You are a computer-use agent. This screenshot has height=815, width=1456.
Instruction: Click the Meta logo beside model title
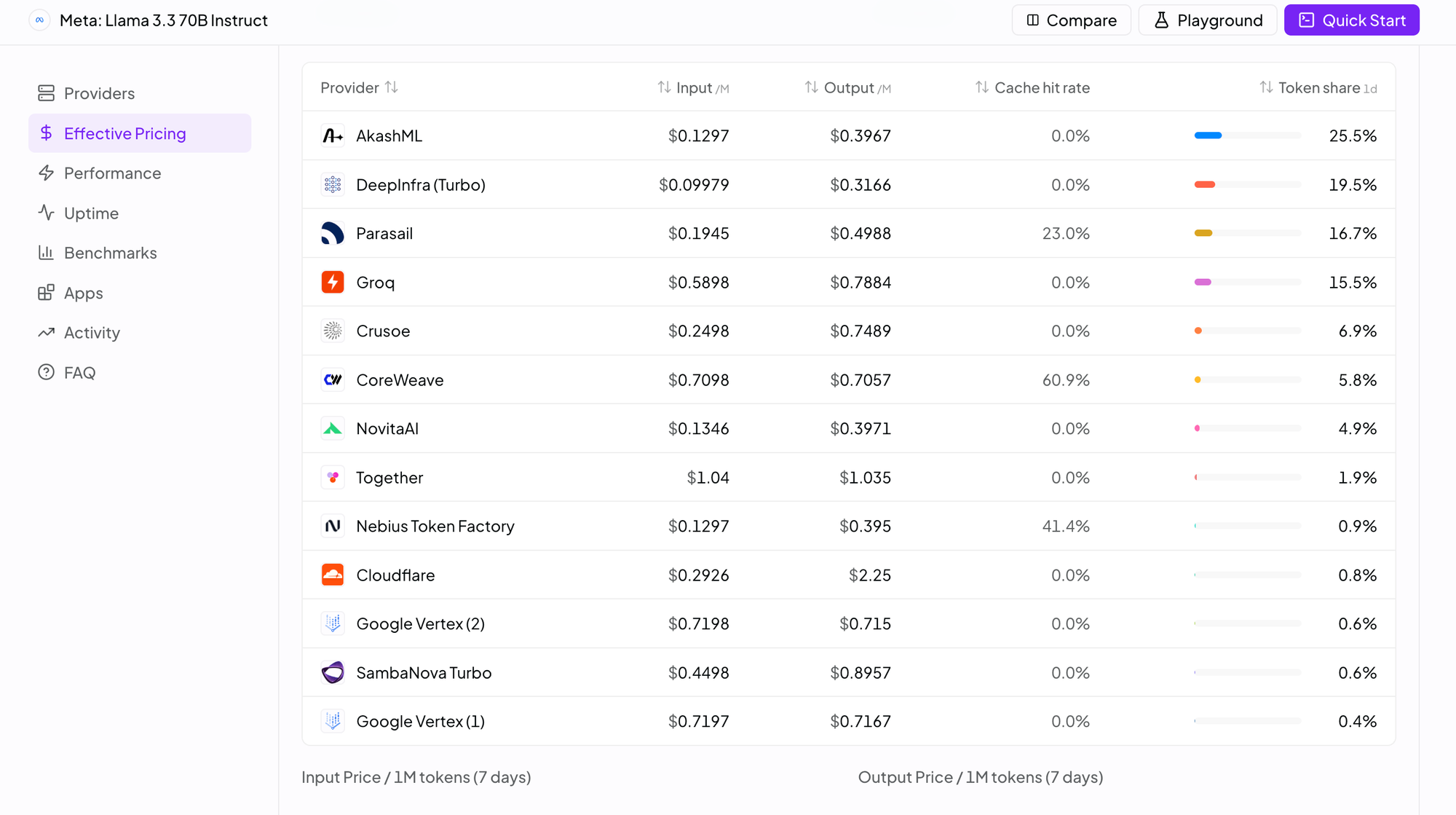39,20
